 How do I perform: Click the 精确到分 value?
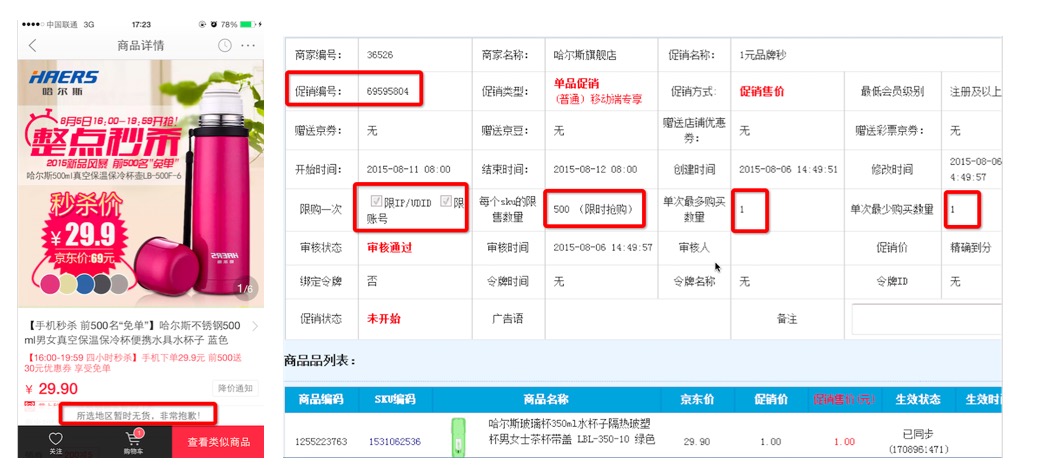970,247
